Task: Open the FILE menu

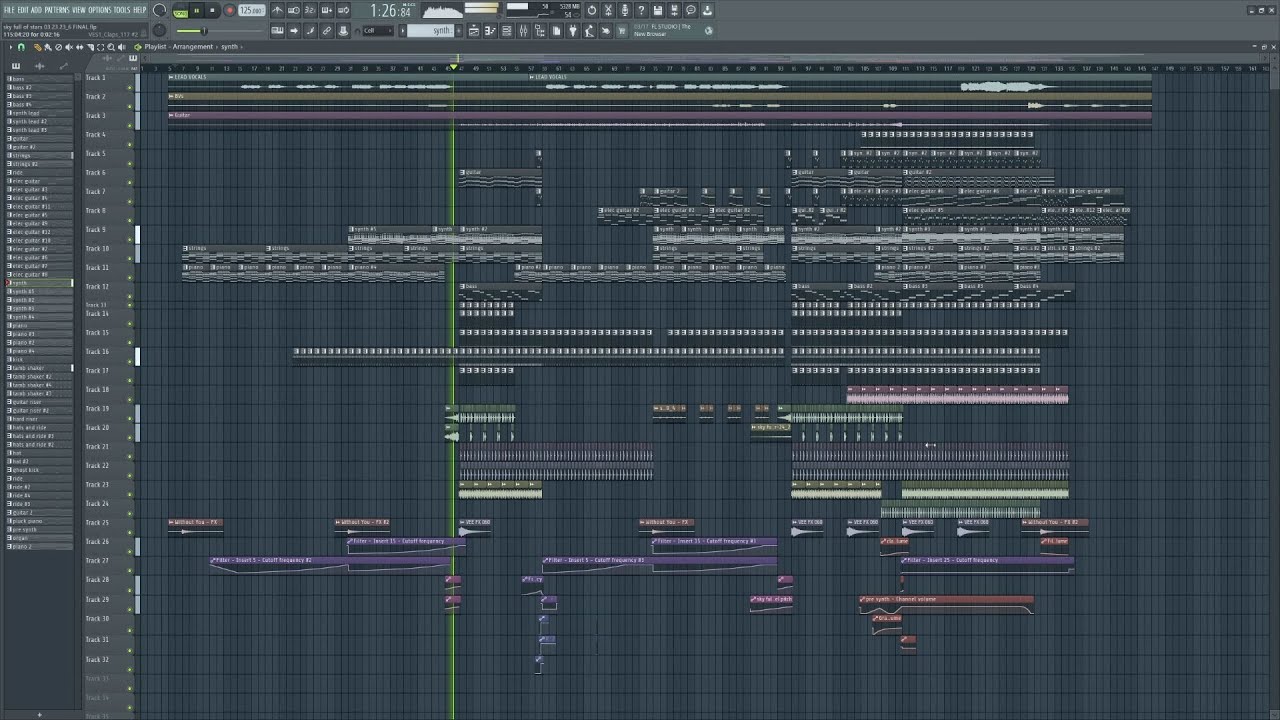Action: (x=10, y=10)
